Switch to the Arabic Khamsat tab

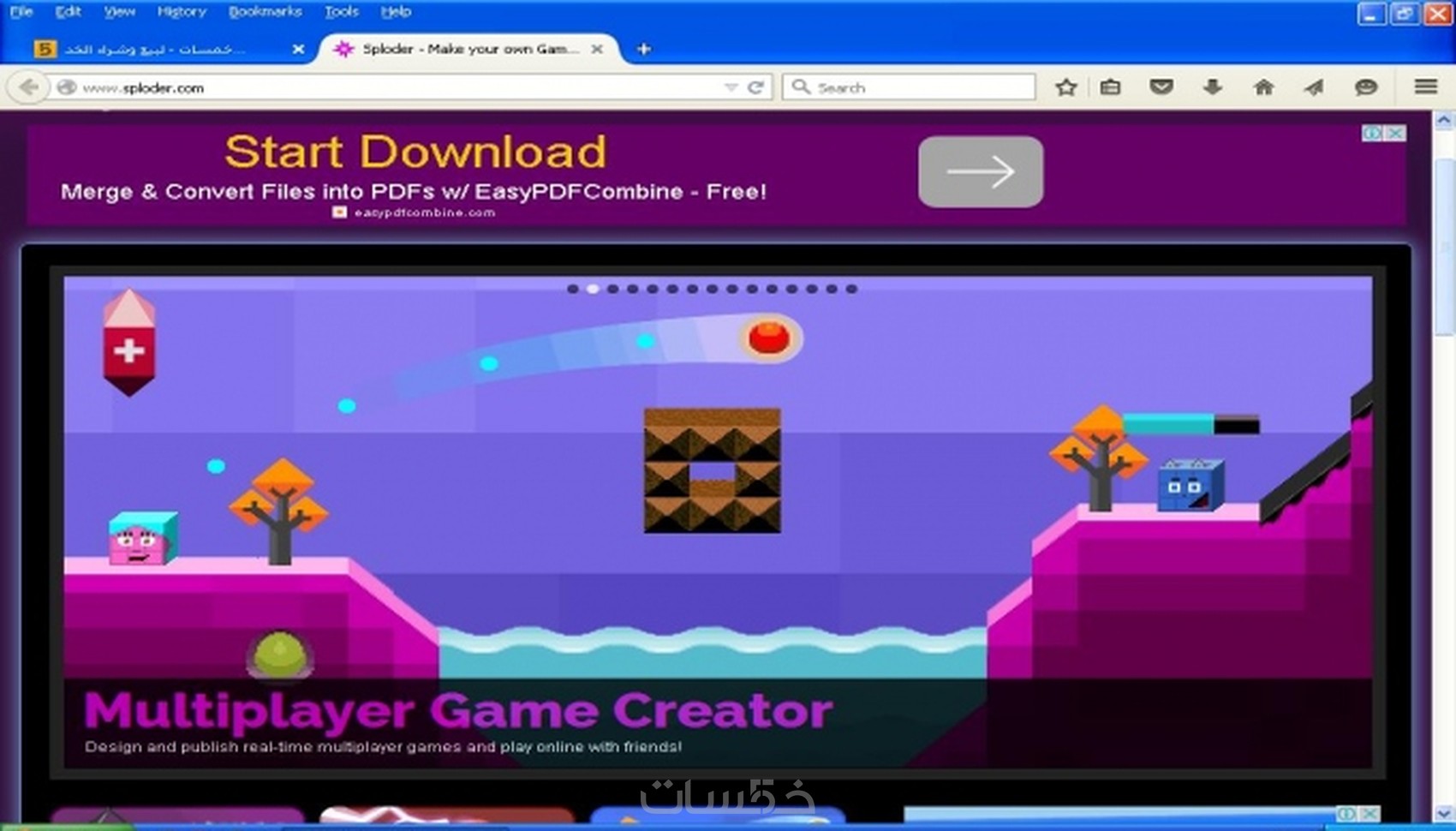170,49
